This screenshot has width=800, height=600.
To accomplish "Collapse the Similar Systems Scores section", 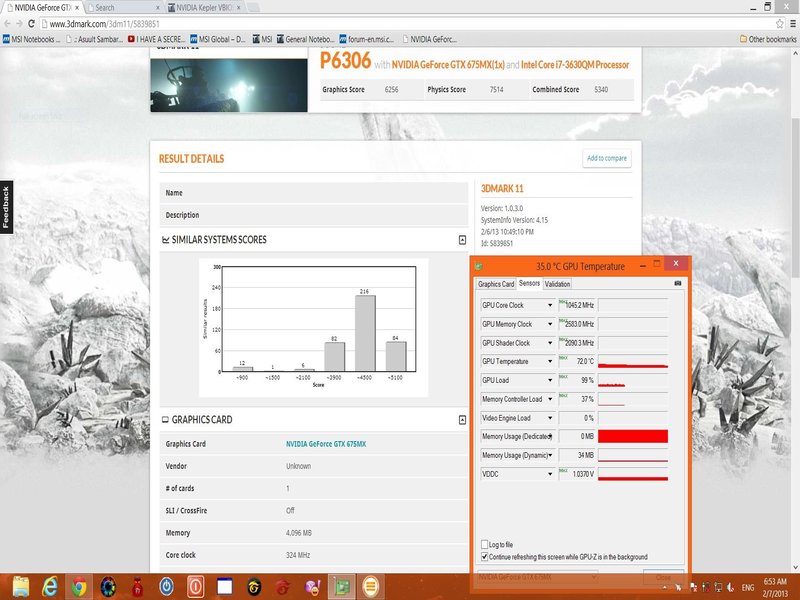I will point(462,240).
